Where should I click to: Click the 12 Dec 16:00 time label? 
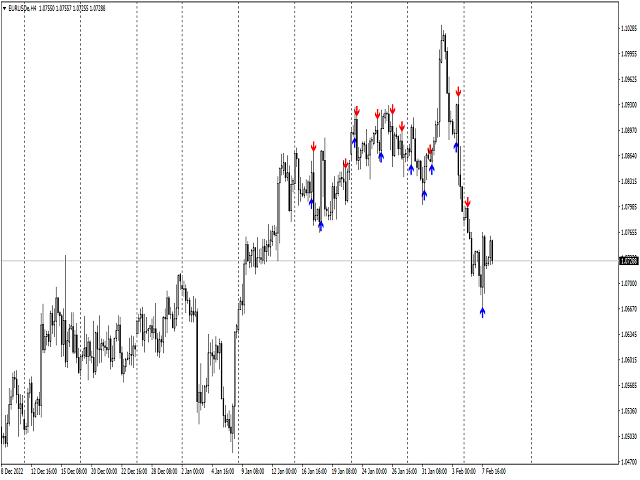click(x=44, y=471)
